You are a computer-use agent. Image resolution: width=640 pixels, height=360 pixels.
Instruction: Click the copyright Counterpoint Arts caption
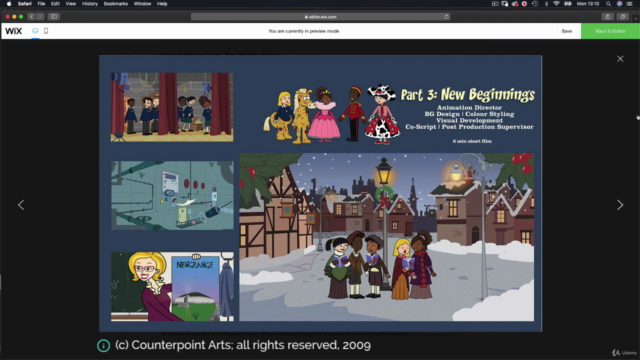coord(243,345)
